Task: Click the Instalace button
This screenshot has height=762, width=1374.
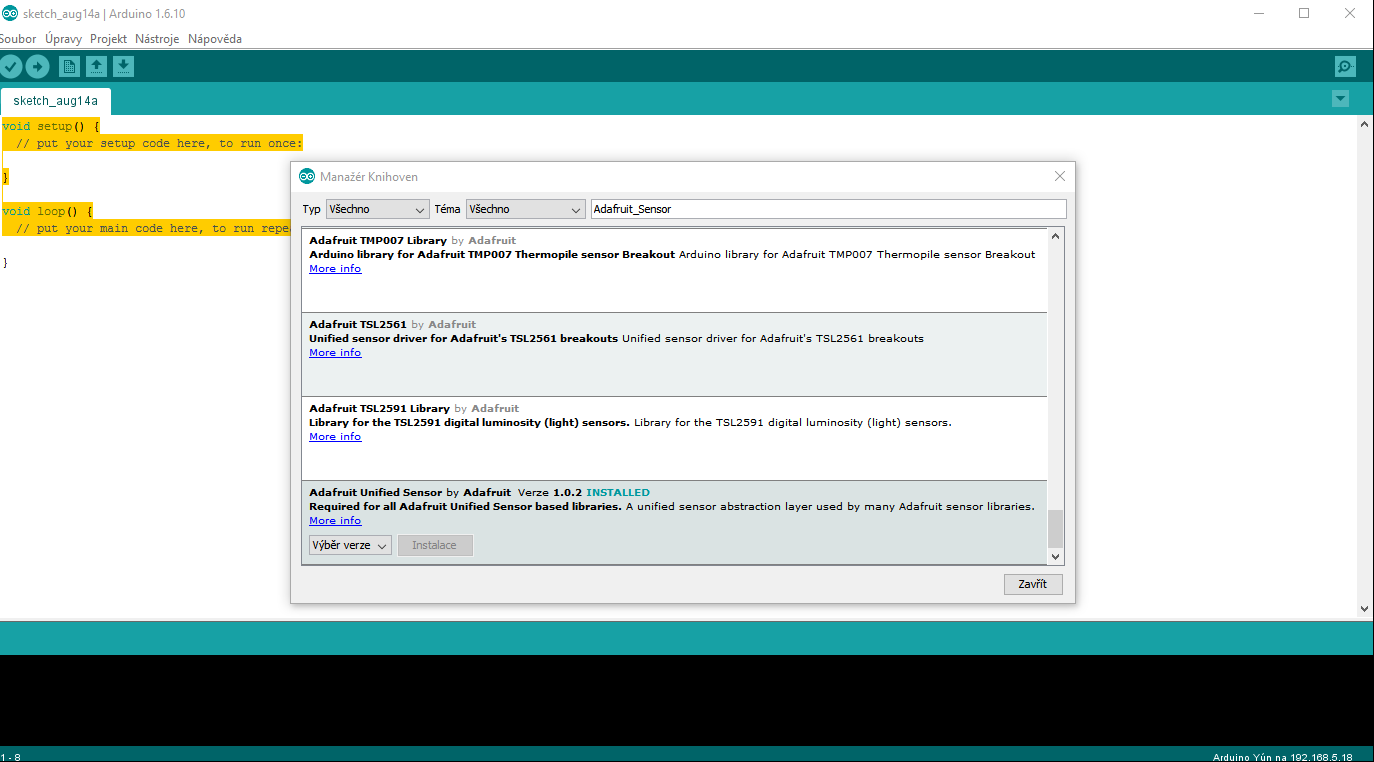Action: tap(435, 545)
